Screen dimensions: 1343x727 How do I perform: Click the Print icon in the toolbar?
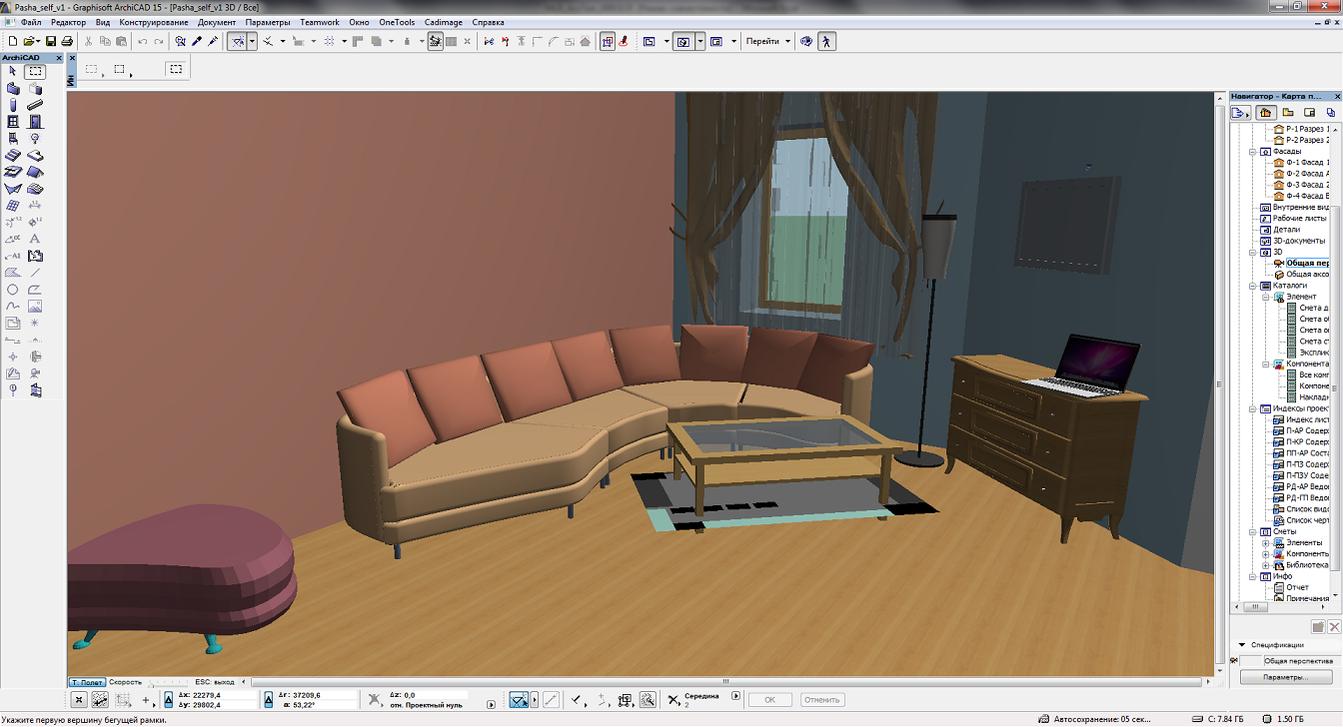67,41
